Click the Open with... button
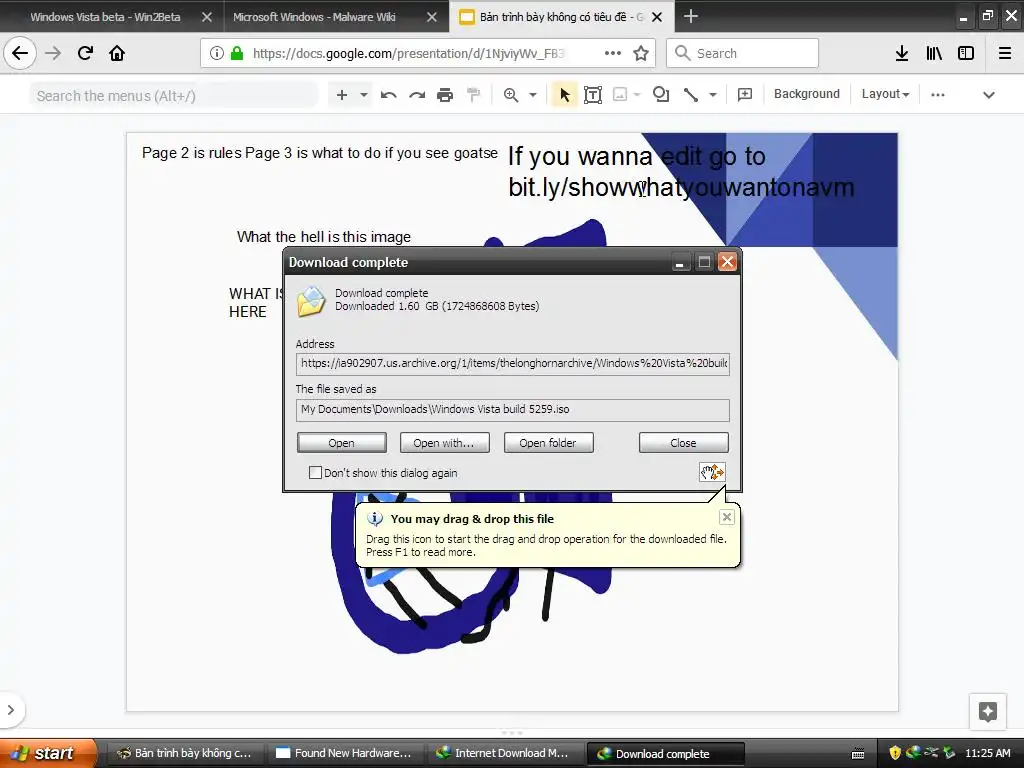 444,443
